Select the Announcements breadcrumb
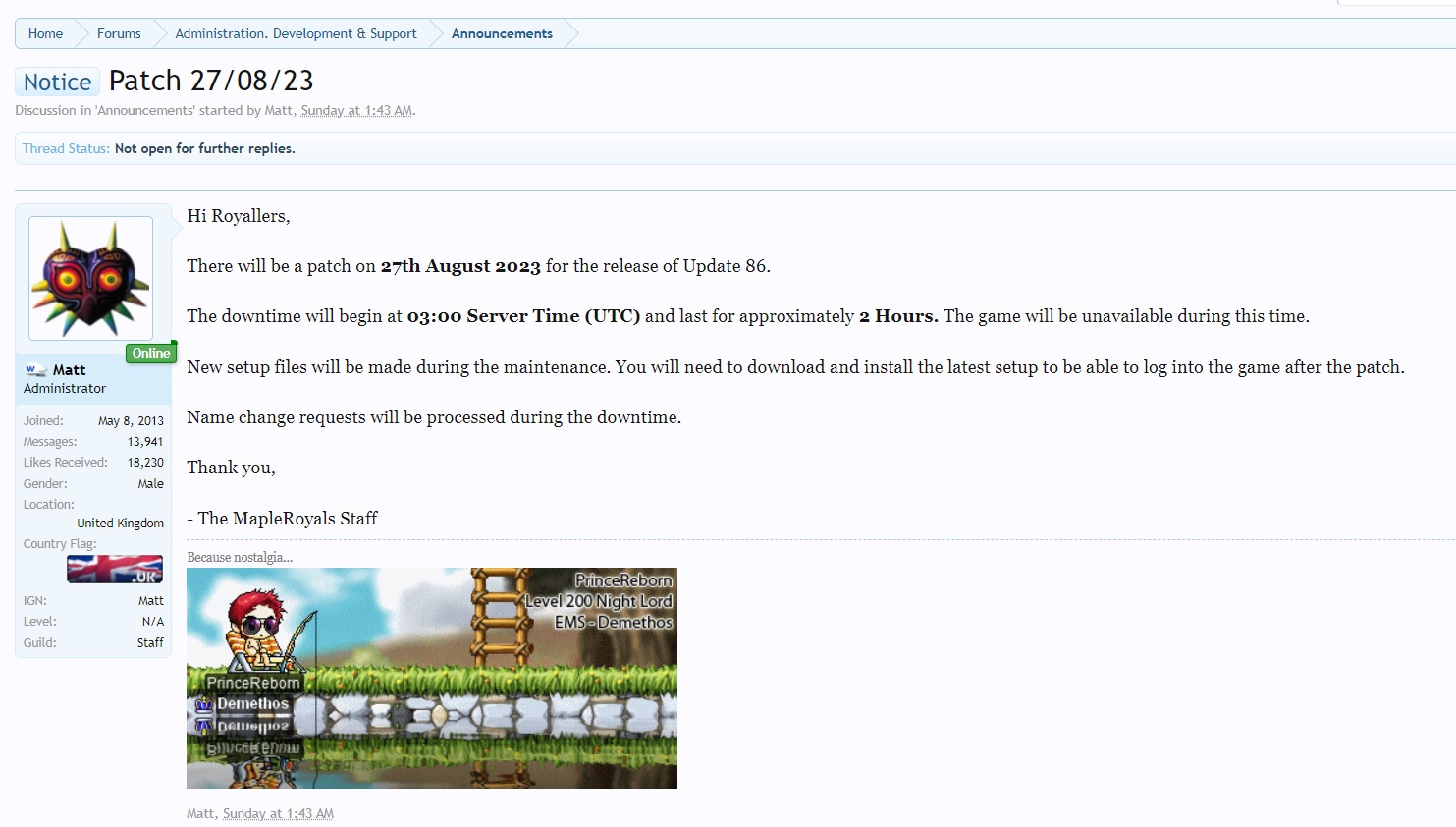 tap(502, 33)
